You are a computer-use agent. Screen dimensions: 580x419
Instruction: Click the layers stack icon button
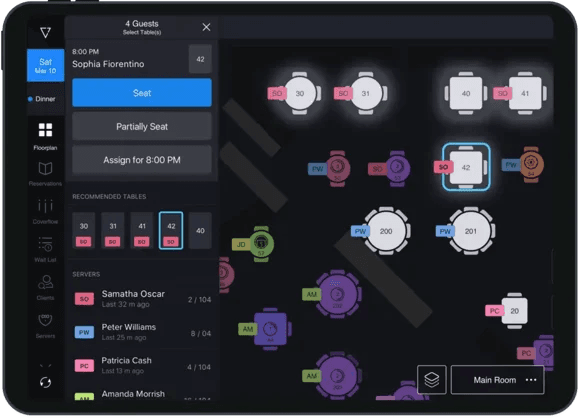tap(432, 380)
